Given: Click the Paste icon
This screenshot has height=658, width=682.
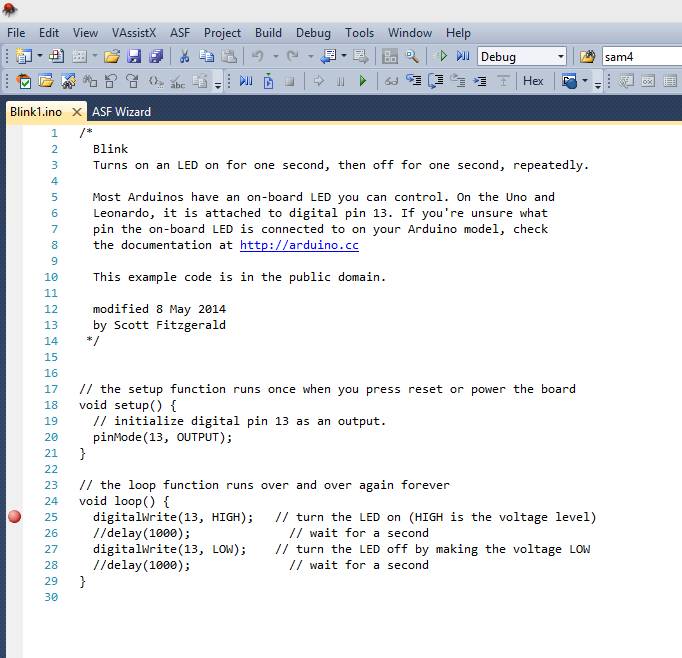Looking at the screenshot, I should pos(229,57).
